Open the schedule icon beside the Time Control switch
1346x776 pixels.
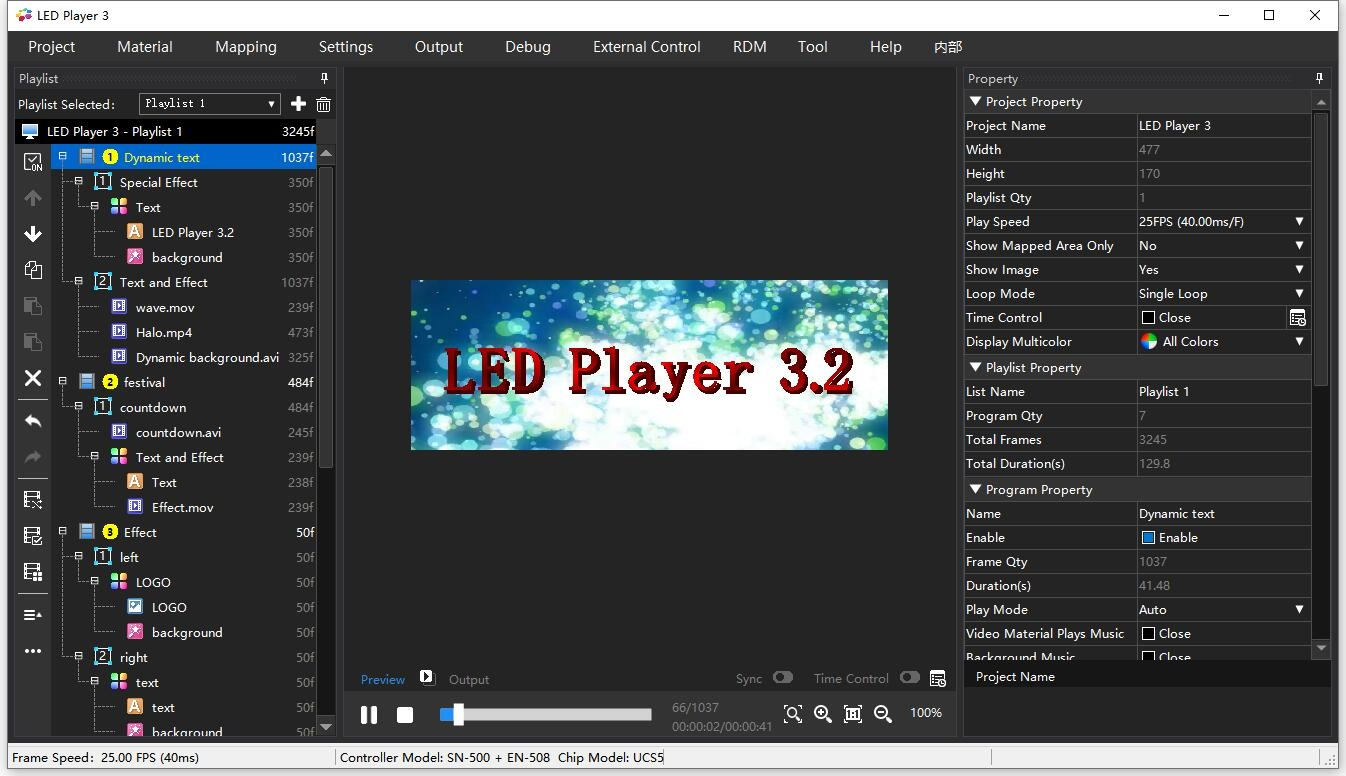(x=938, y=679)
